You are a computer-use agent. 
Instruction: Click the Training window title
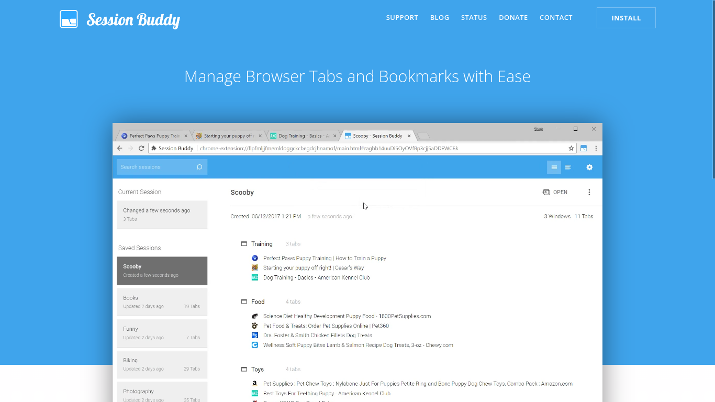click(262, 244)
